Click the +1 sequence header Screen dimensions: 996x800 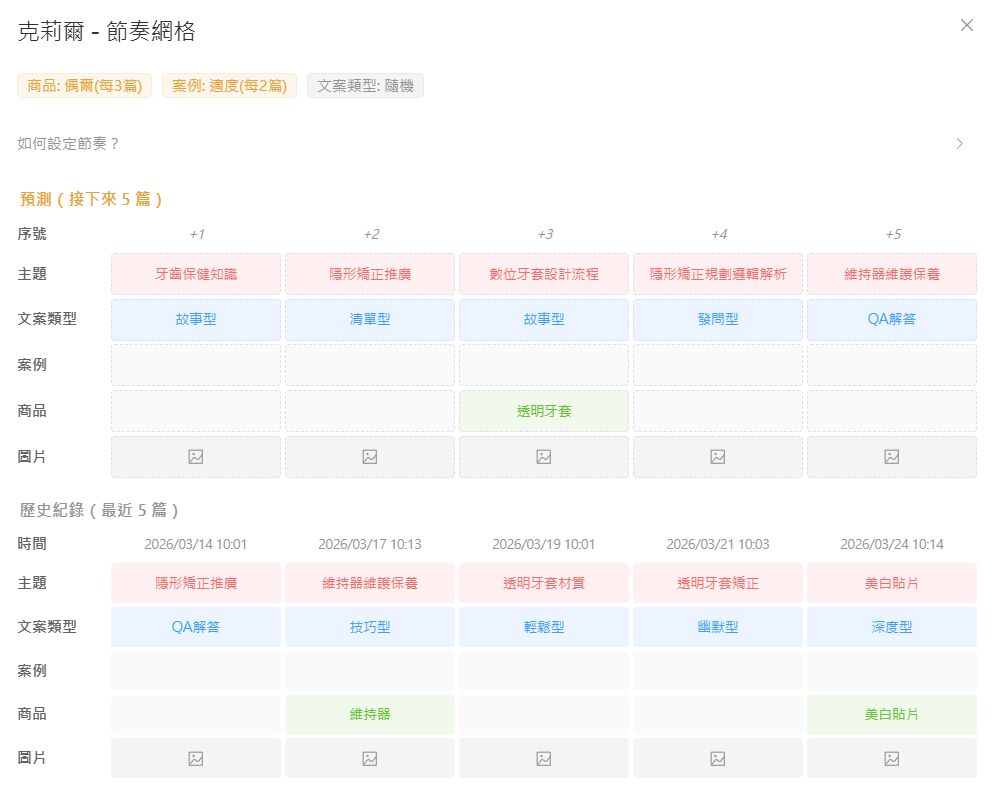coord(197,234)
